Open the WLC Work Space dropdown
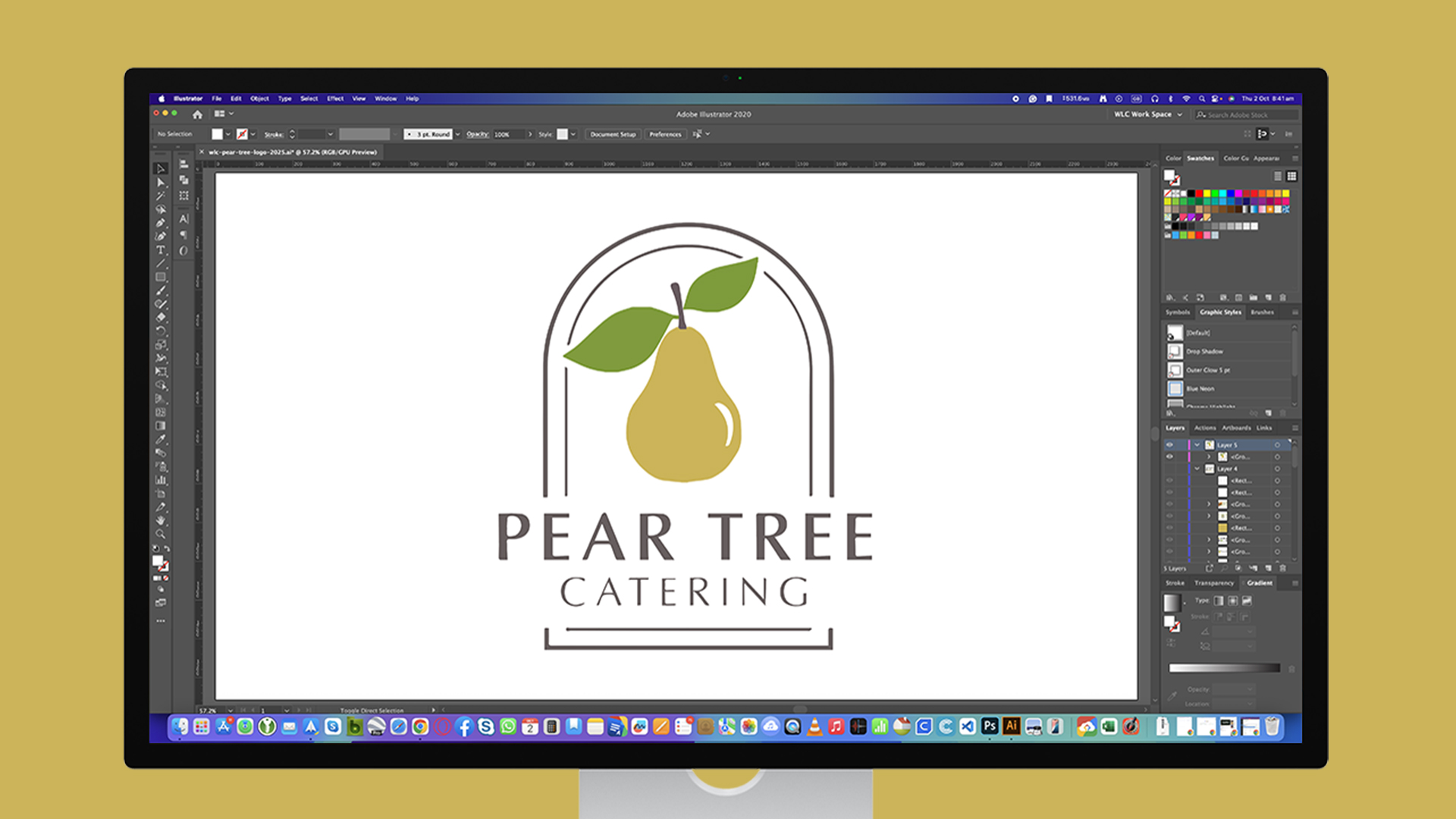Screen dimensions: 1456x819 pos(1147,115)
